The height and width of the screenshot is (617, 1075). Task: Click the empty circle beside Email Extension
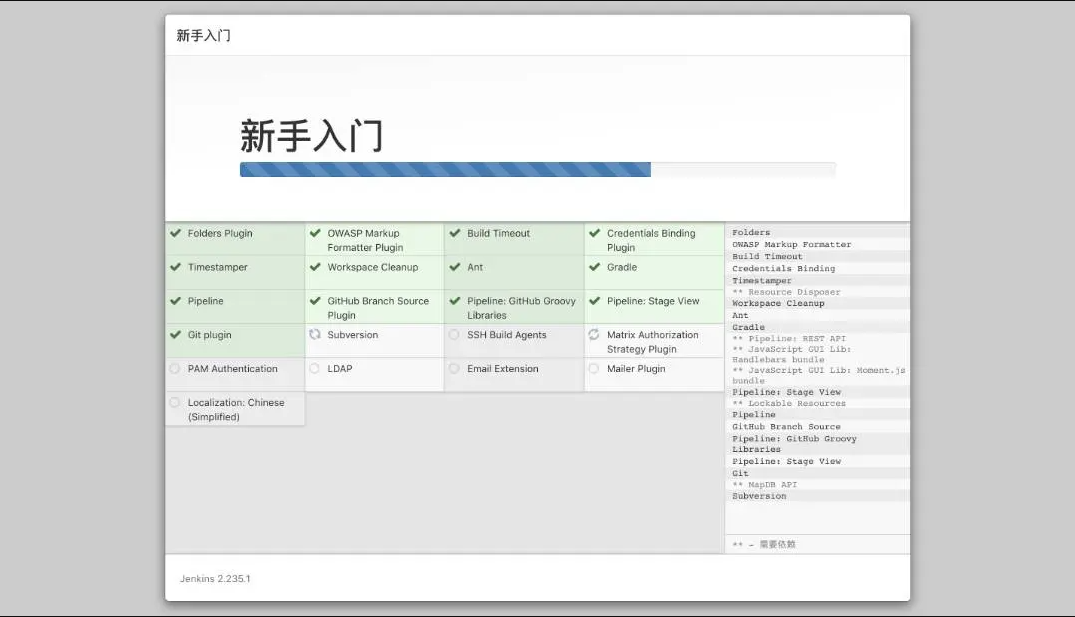(454, 369)
